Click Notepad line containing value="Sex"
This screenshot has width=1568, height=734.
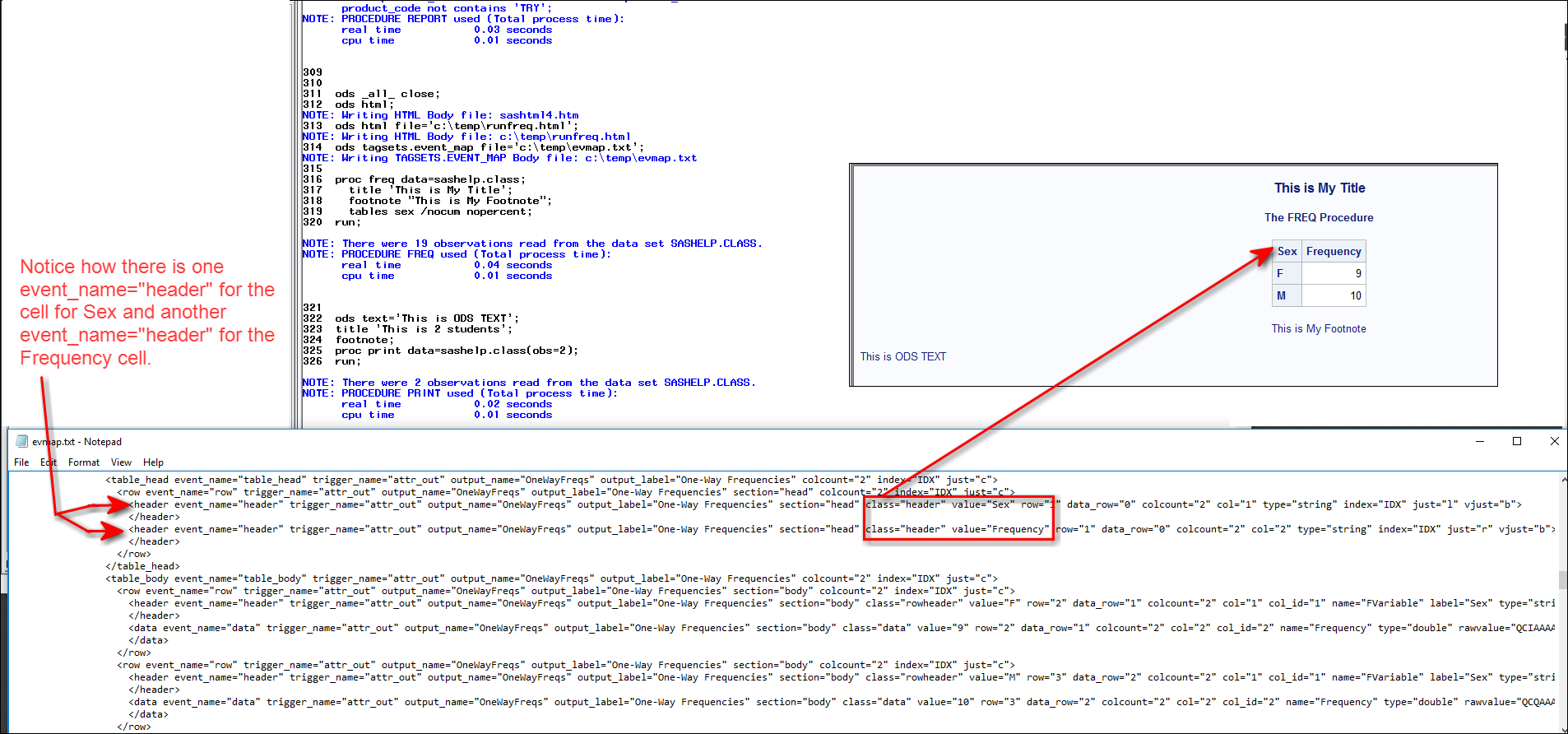point(825,504)
